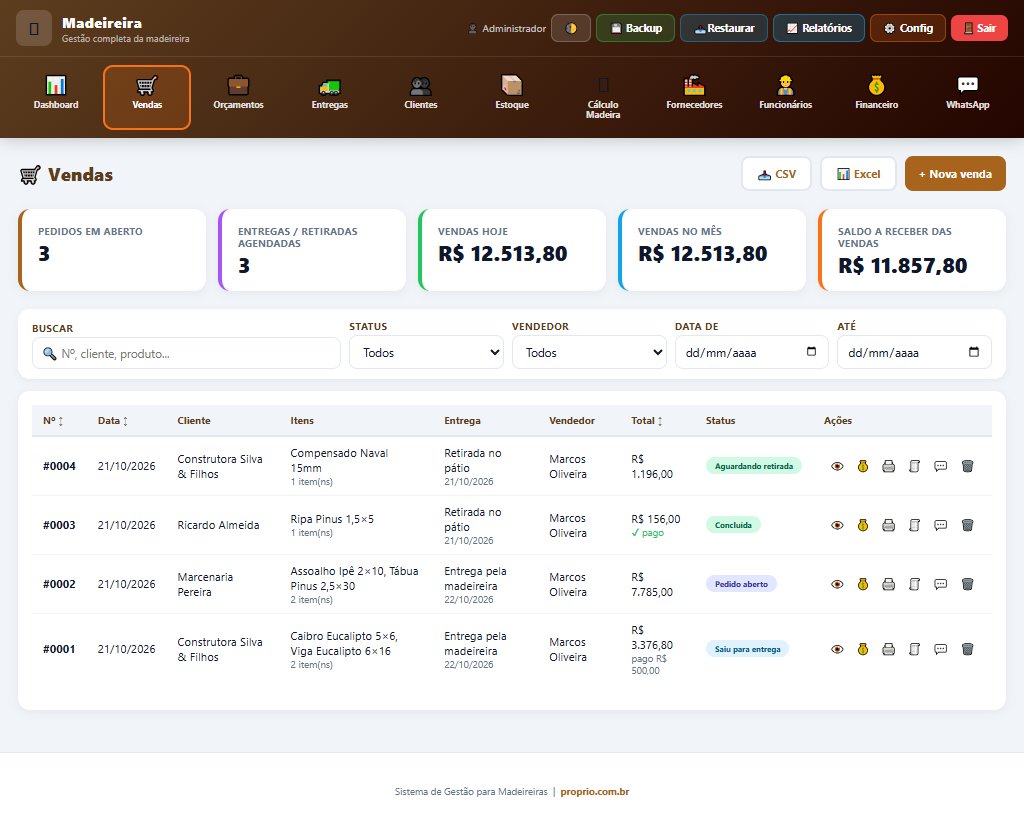This screenshot has width=1024, height=813.
Task: Click money bag icon for sale #0003
Action: pos(863,525)
